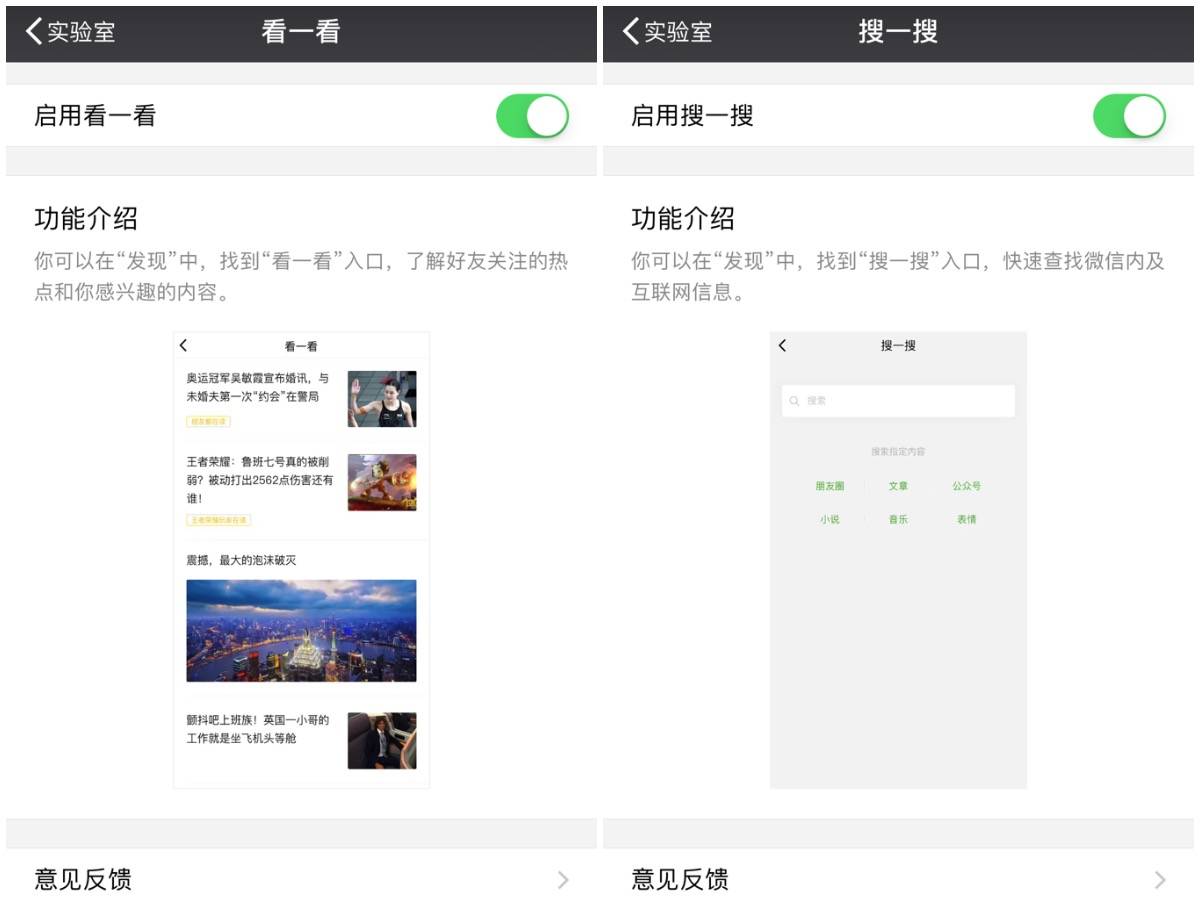The width and height of the screenshot is (1200, 900).
Task: Click headline 王者荣耀：鲁班七号真的被削弱
Action: [x=260, y=479]
